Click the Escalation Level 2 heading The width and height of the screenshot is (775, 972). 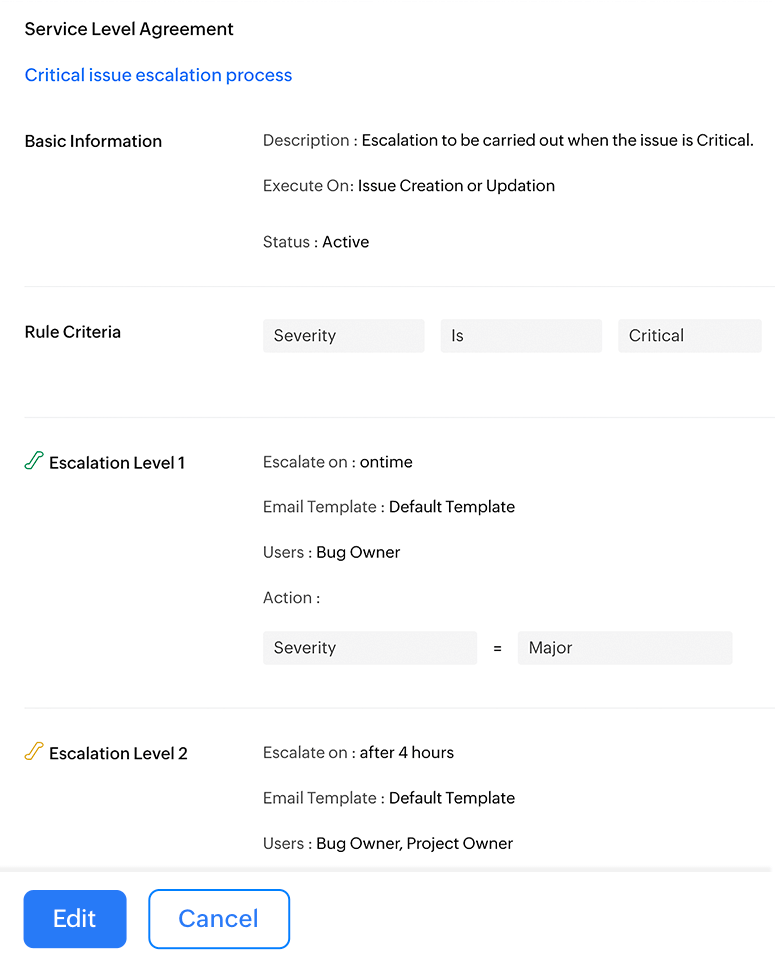click(x=118, y=753)
